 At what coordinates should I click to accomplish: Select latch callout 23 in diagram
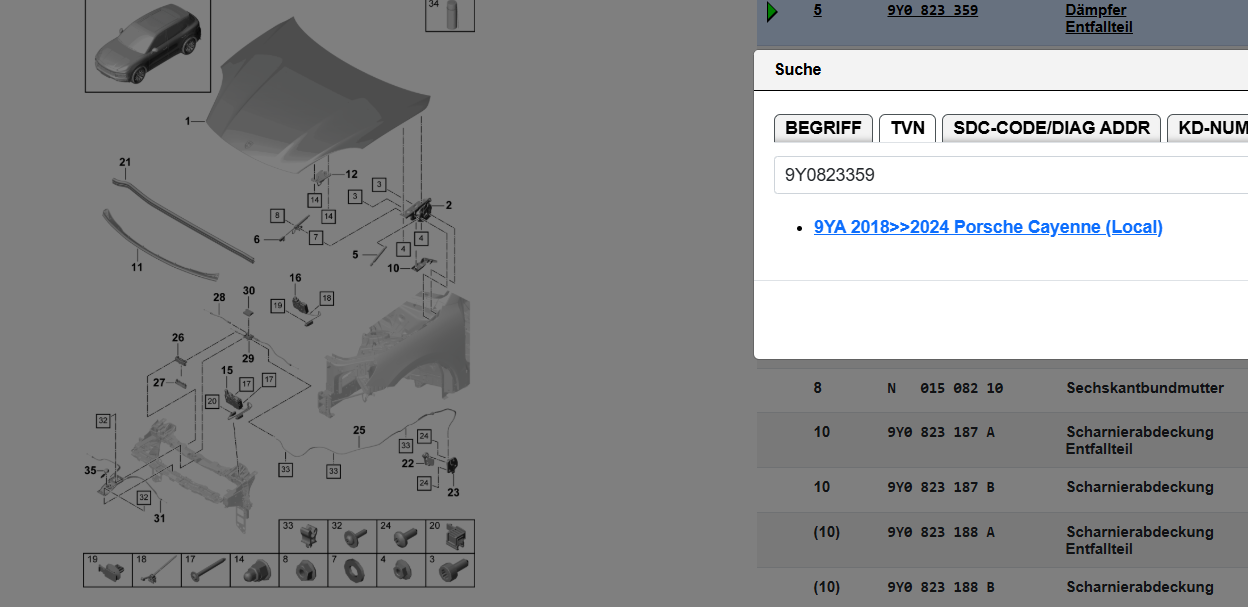point(453,492)
